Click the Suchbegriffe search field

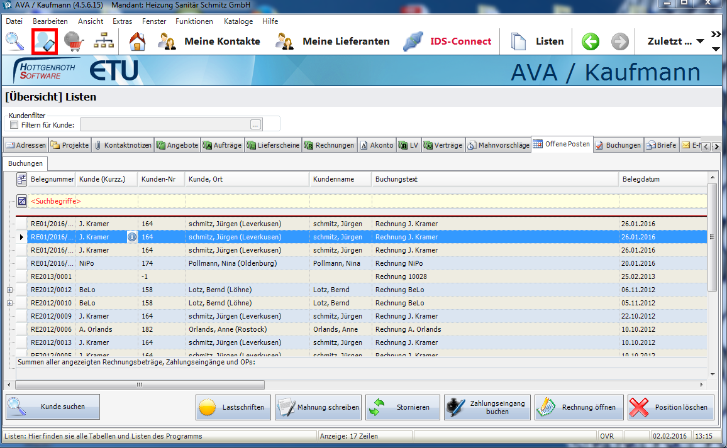(368, 201)
